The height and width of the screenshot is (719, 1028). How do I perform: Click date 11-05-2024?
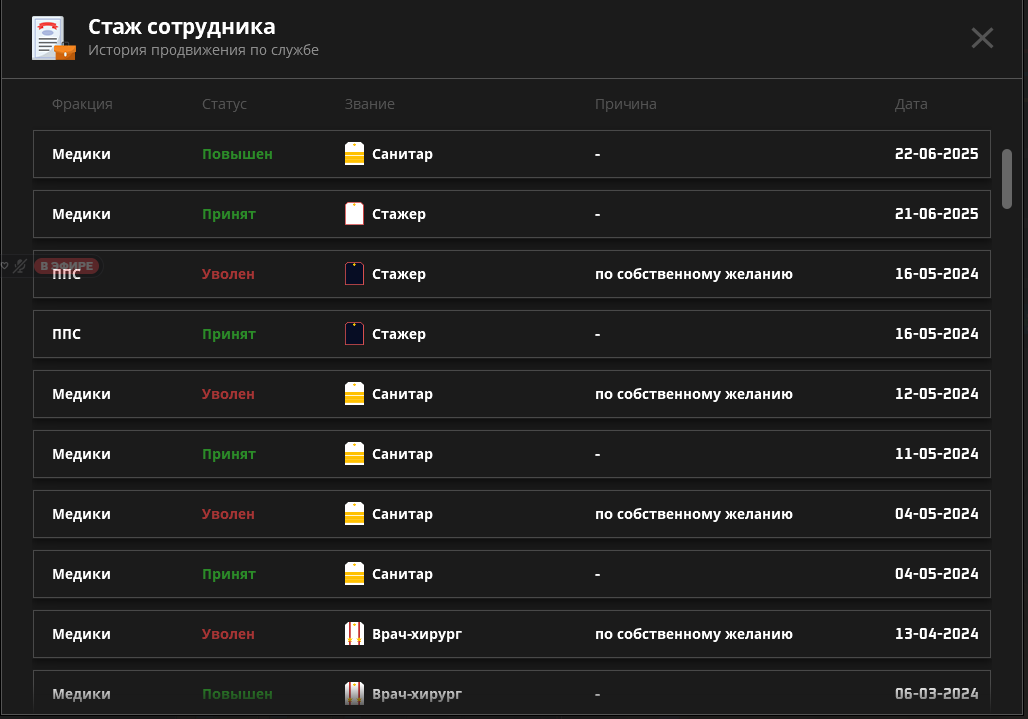pyautogui.click(x=936, y=454)
